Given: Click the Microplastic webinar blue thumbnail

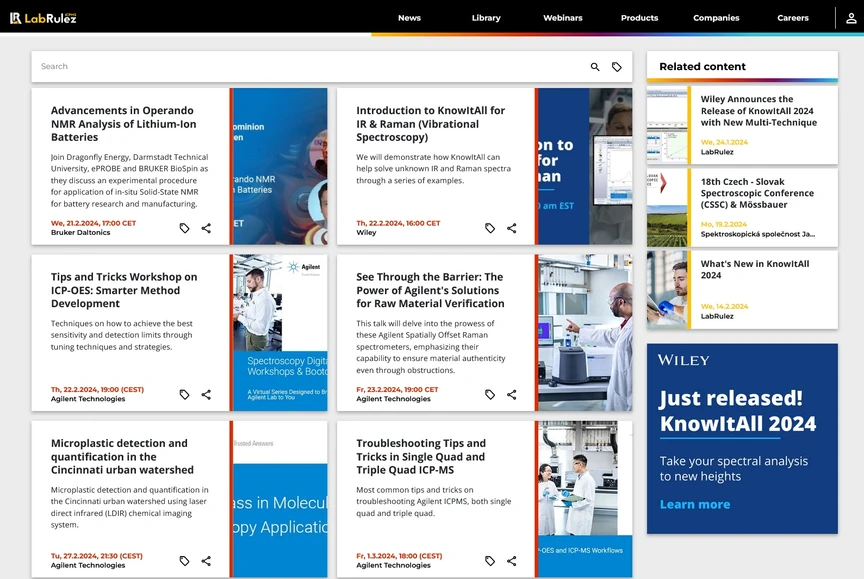Looking at the screenshot, I should click(x=280, y=499).
